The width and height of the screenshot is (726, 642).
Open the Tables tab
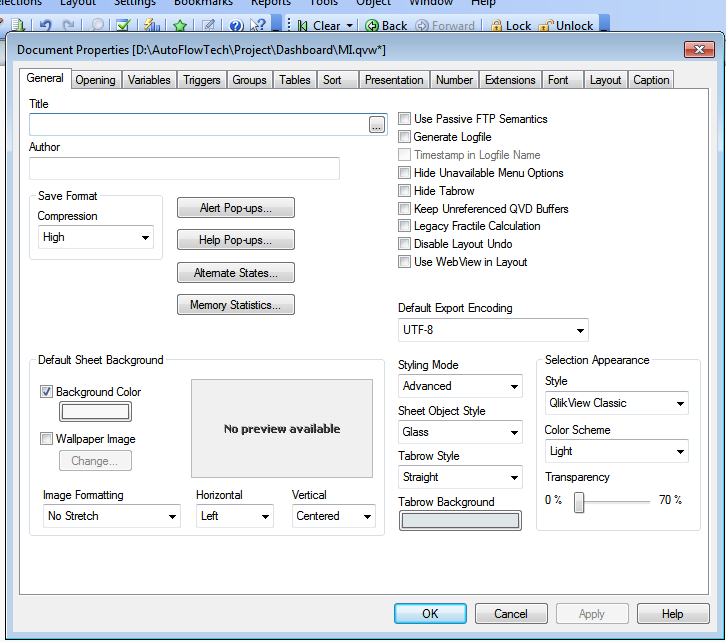click(294, 80)
